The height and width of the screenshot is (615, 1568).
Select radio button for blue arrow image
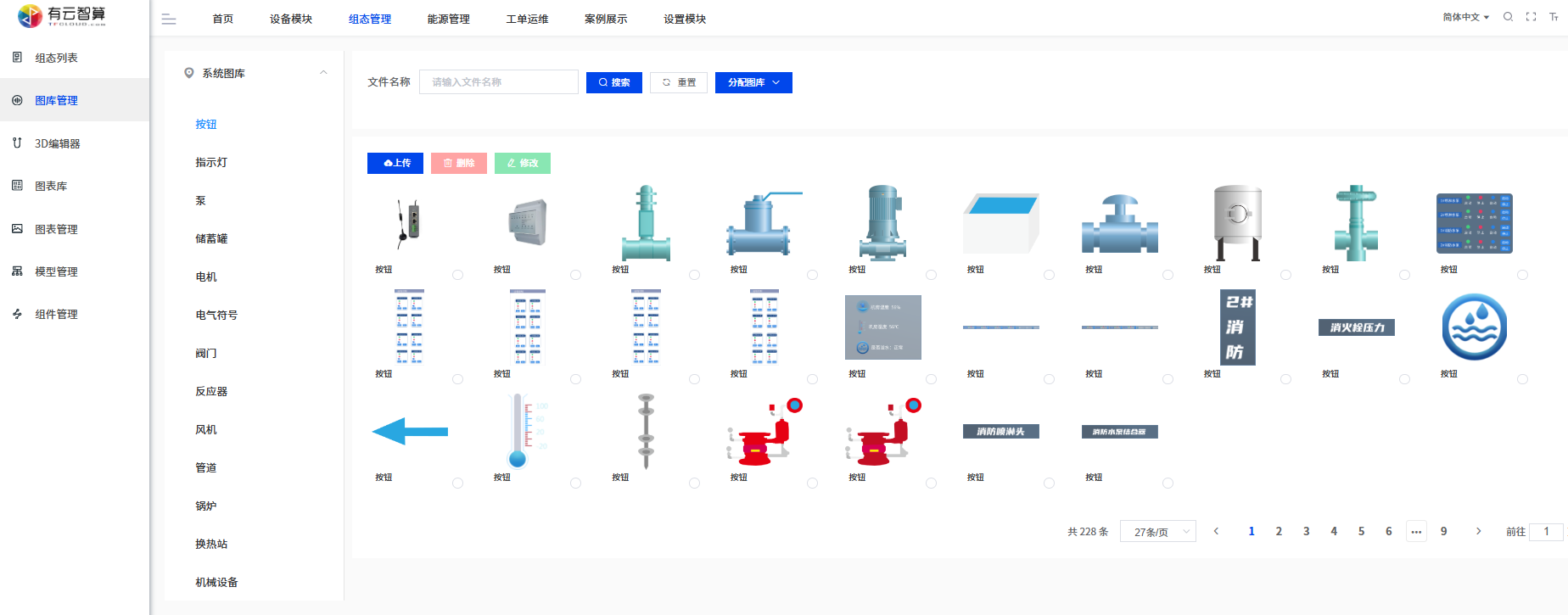click(457, 483)
